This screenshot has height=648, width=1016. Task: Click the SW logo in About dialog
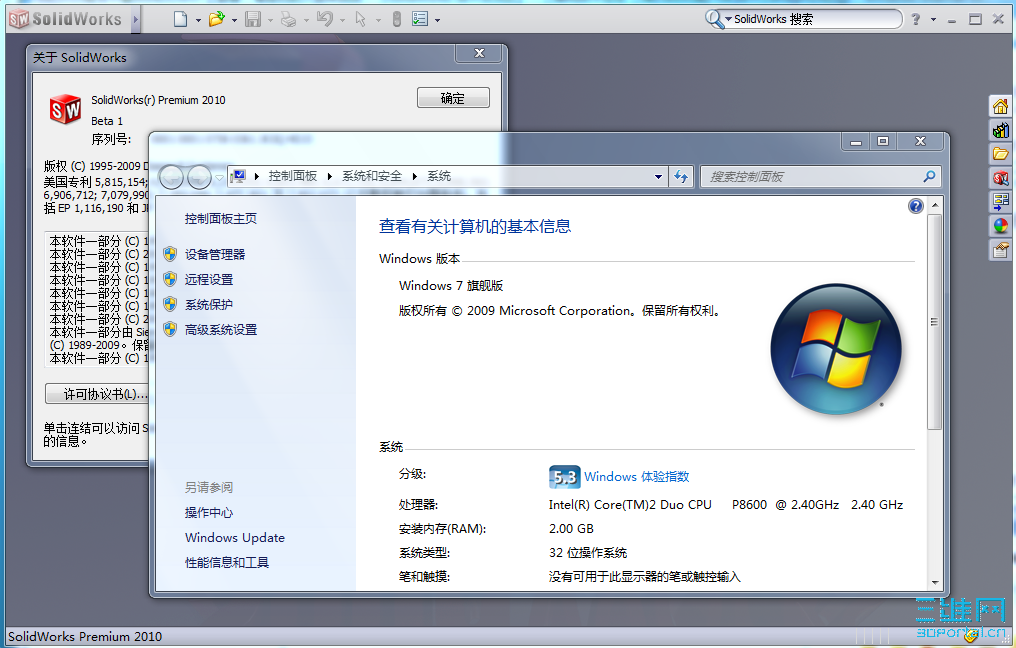(65, 110)
